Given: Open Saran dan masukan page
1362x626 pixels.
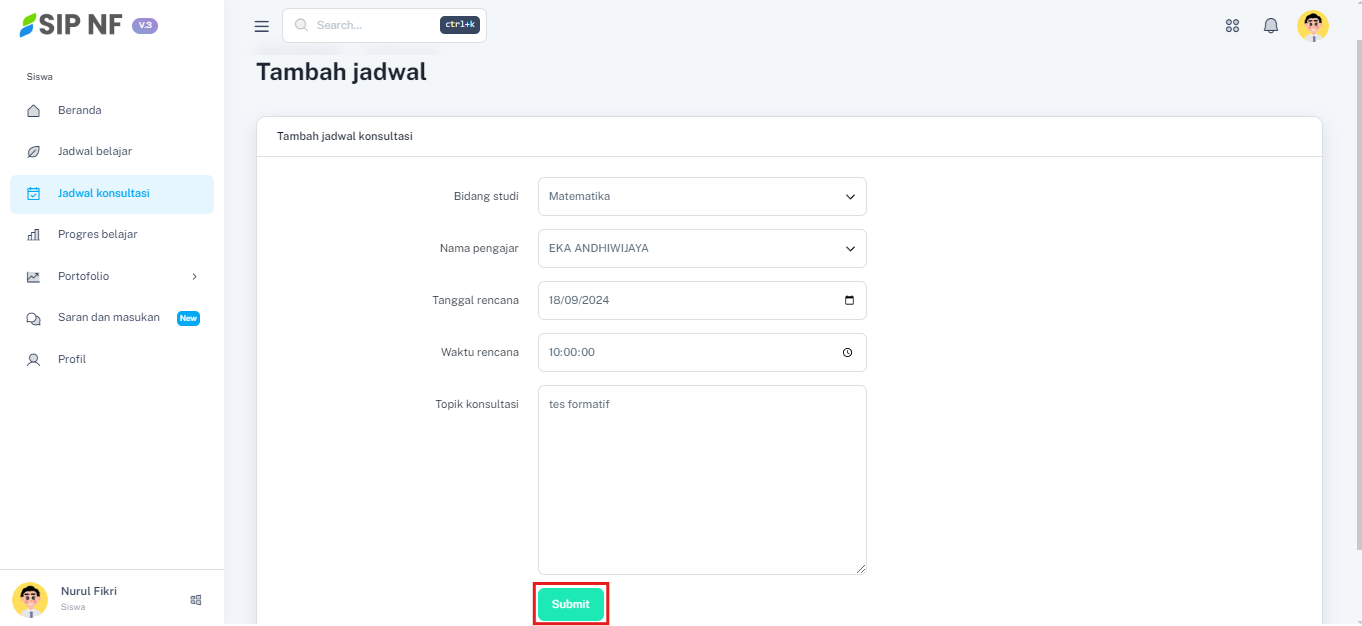Looking at the screenshot, I should (x=109, y=318).
